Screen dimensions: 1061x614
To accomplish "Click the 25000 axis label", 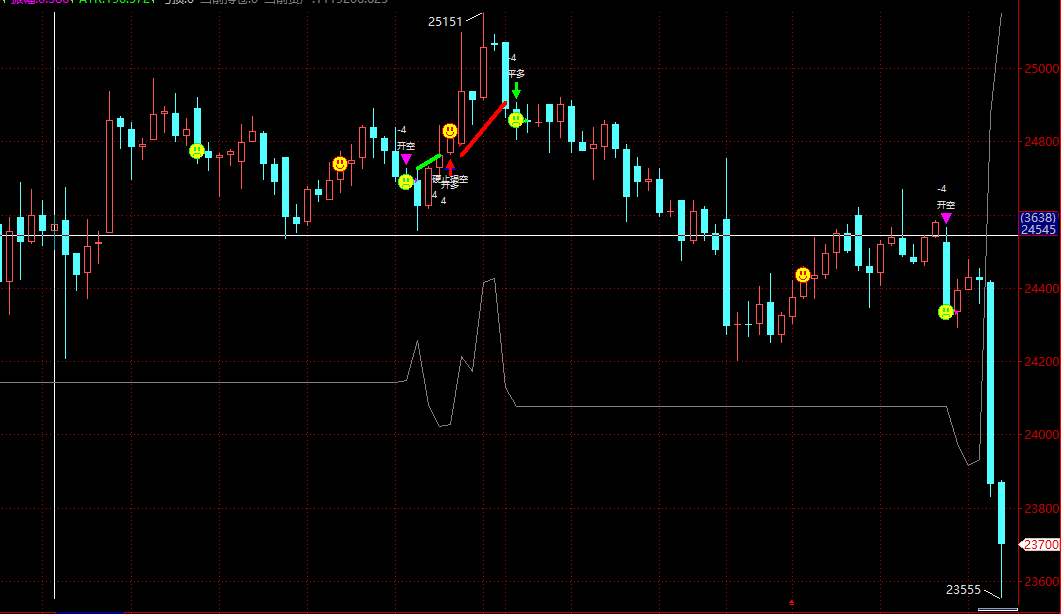I will coord(1041,68).
